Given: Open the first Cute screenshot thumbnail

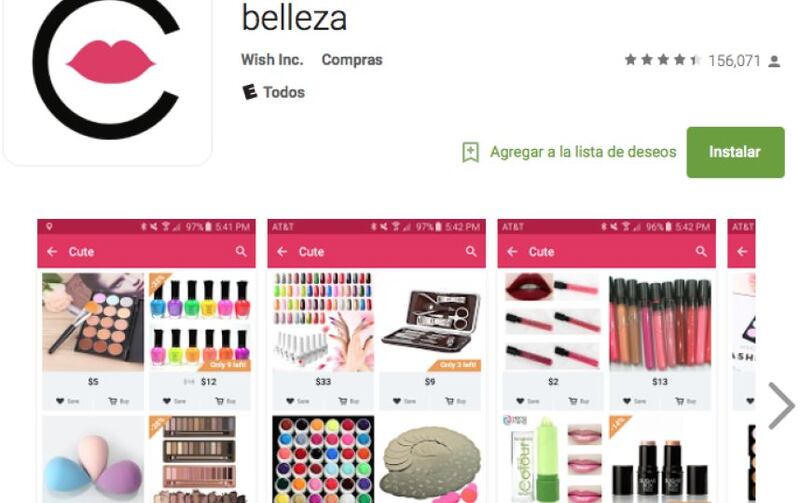Looking at the screenshot, I should [x=146, y=361].
